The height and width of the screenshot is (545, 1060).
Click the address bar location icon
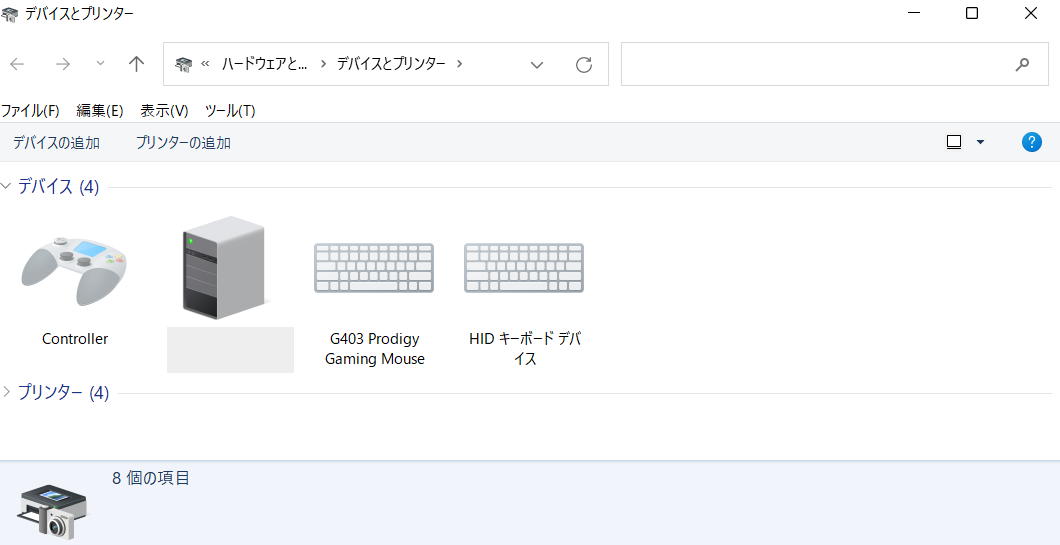[x=183, y=64]
